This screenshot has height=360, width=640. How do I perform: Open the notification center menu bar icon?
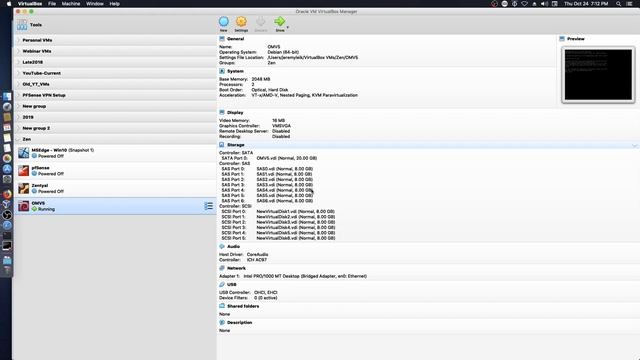629,4
